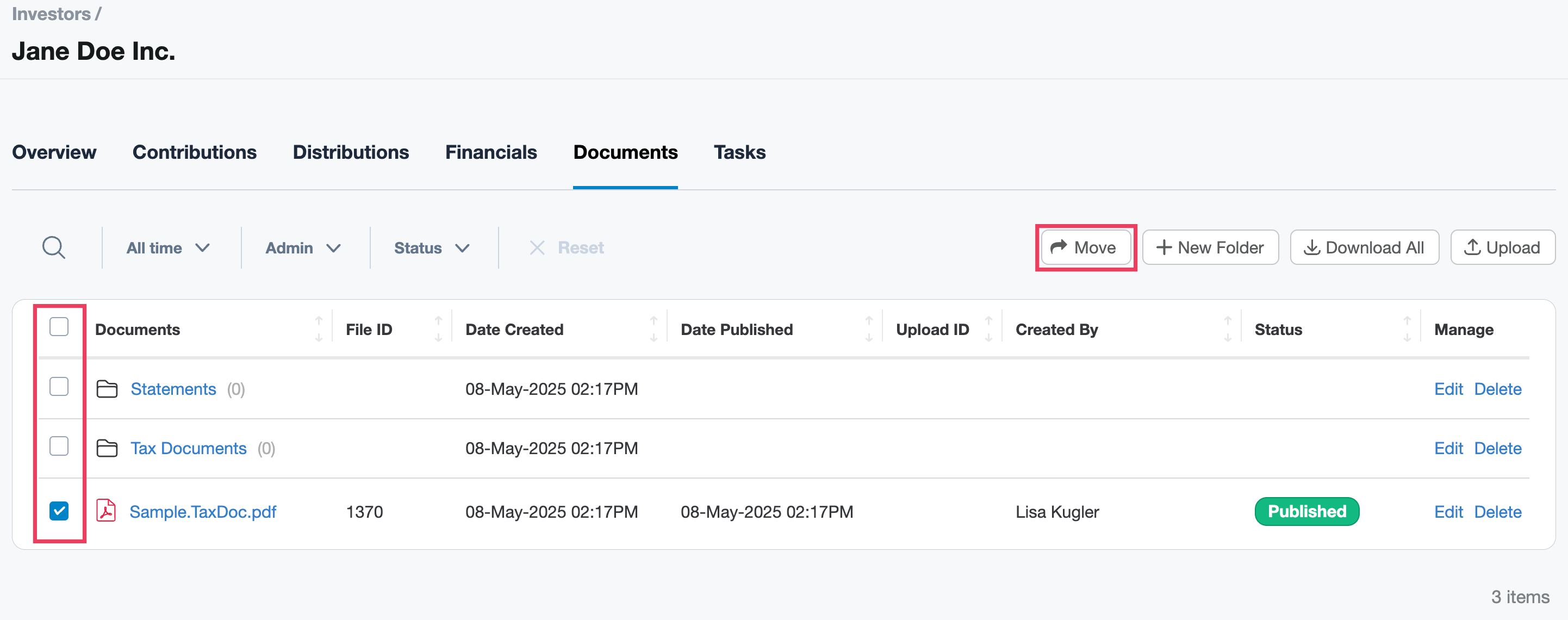Switch to the Financials tab
The image size is (1568, 620).
[490, 152]
